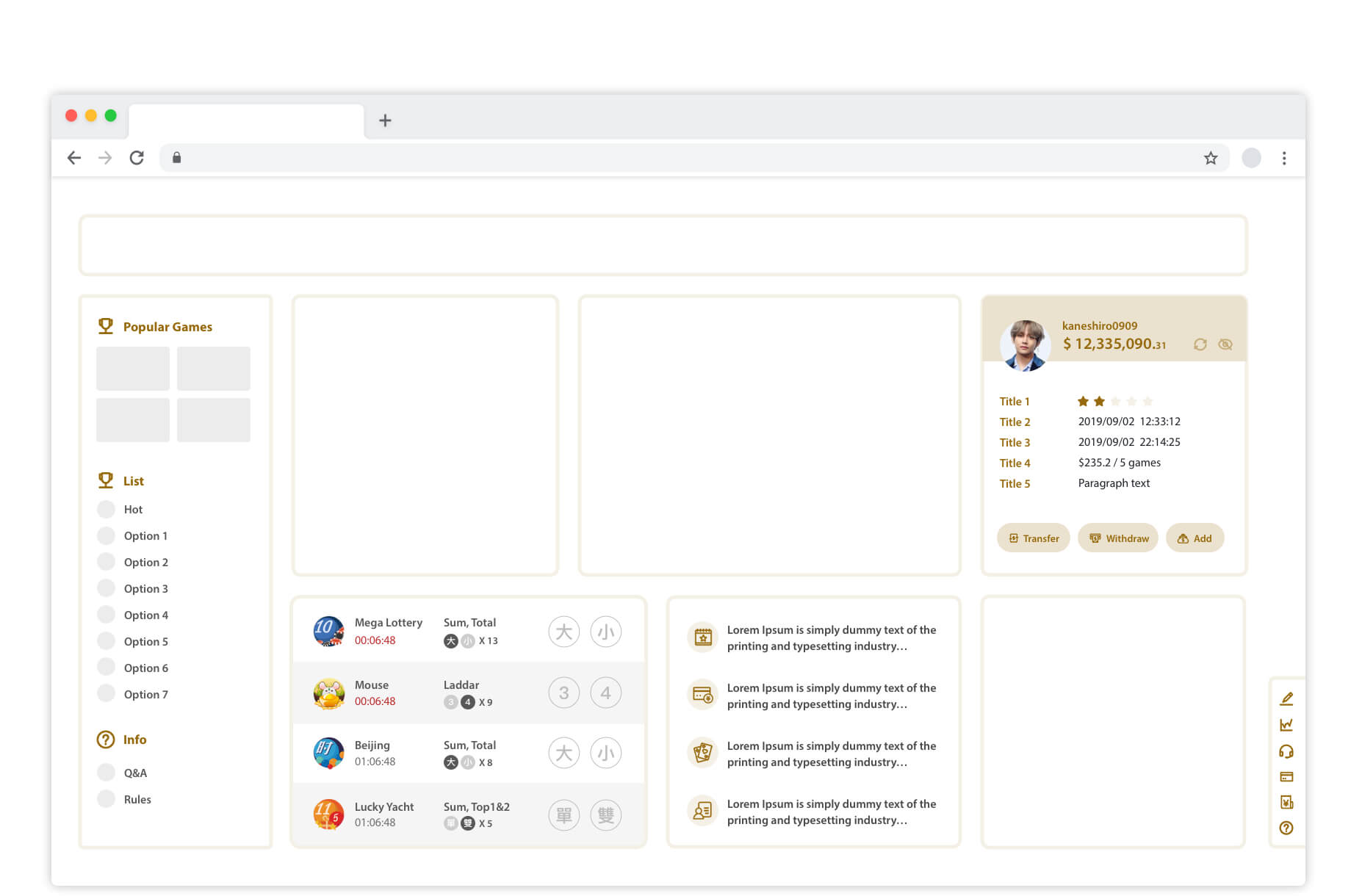Viewport: 1362px width, 896px height.
Task: Refresh the account balance icon
Action: tap(1200, 344)
